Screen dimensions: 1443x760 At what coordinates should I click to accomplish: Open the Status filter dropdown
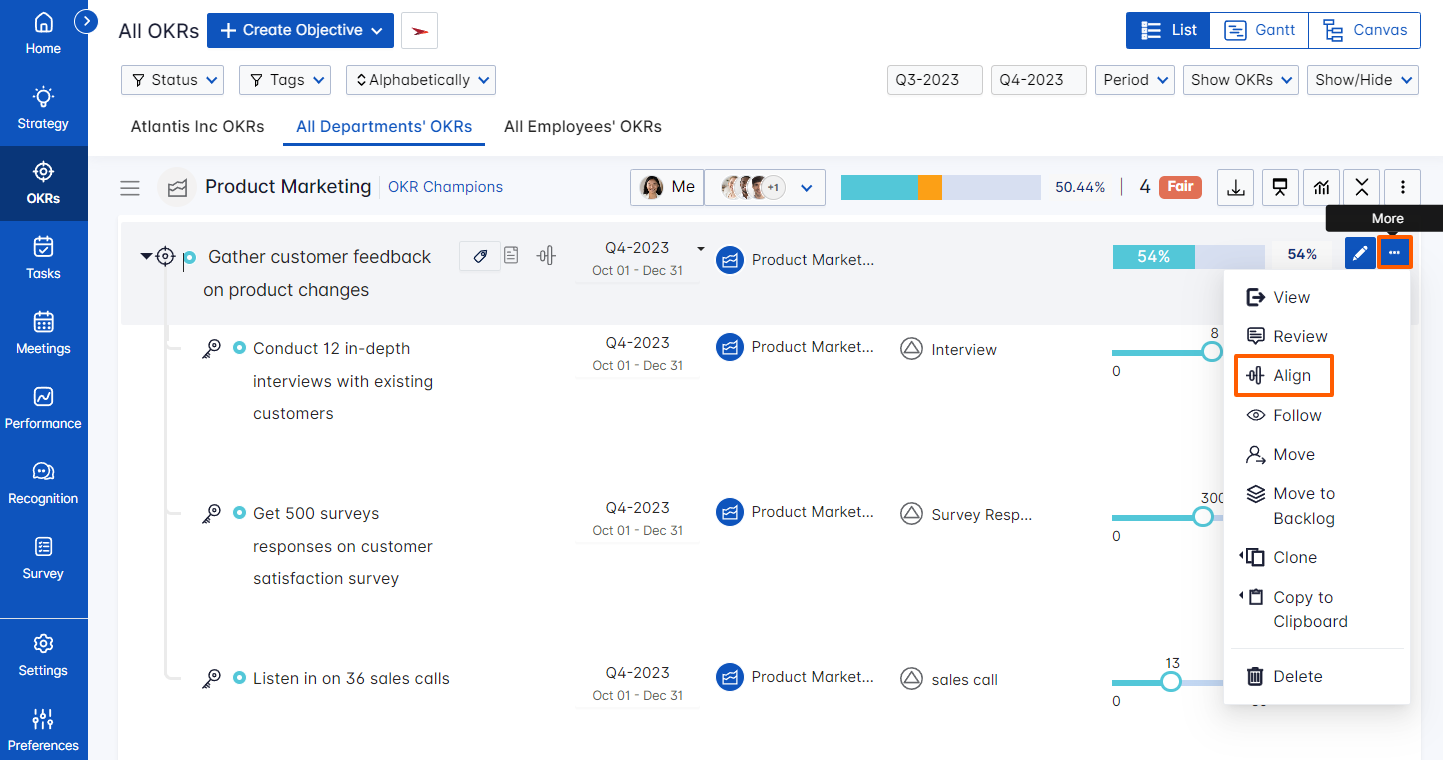(x=172, y=80)
